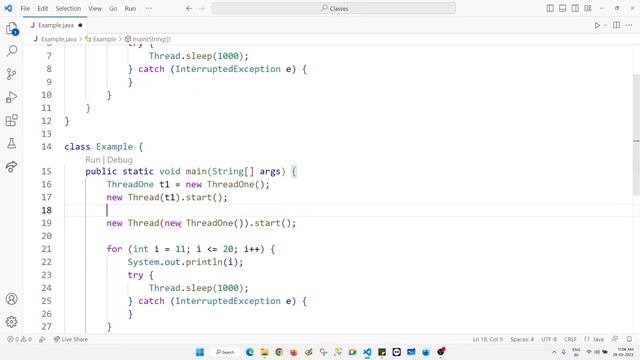
Task: Change CRLF end of line sequence
Action: [x=570, y=339]
